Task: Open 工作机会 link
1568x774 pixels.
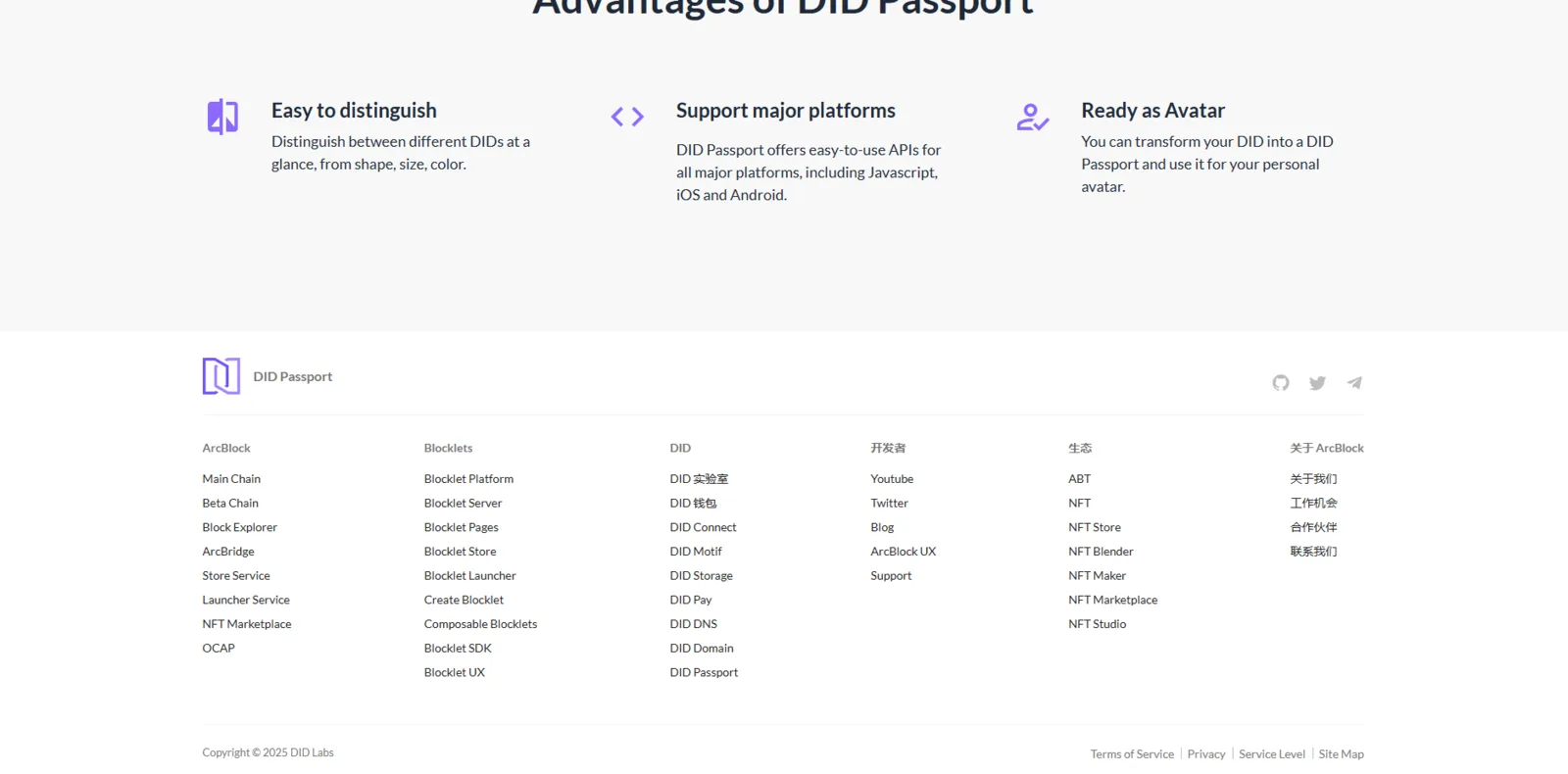Action: coord(1313,504)
